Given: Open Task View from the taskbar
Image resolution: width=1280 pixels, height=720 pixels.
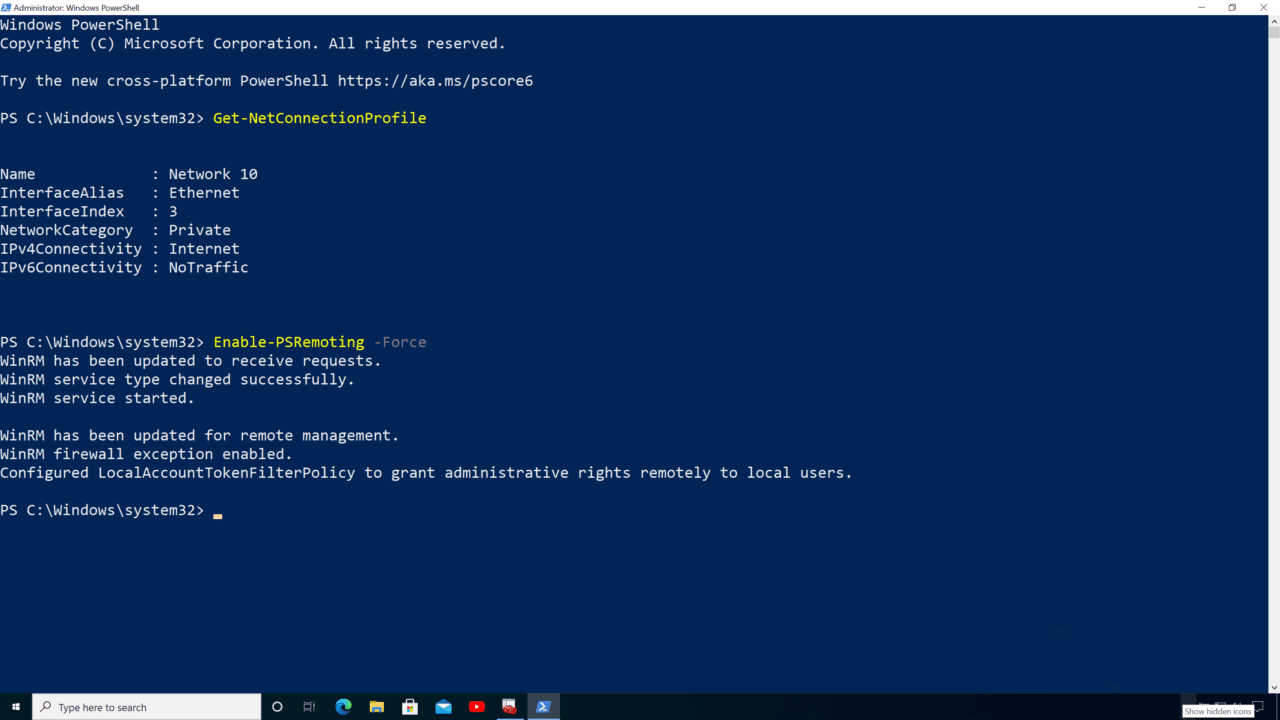Looking at the screenshot, I should coord(309,707).
